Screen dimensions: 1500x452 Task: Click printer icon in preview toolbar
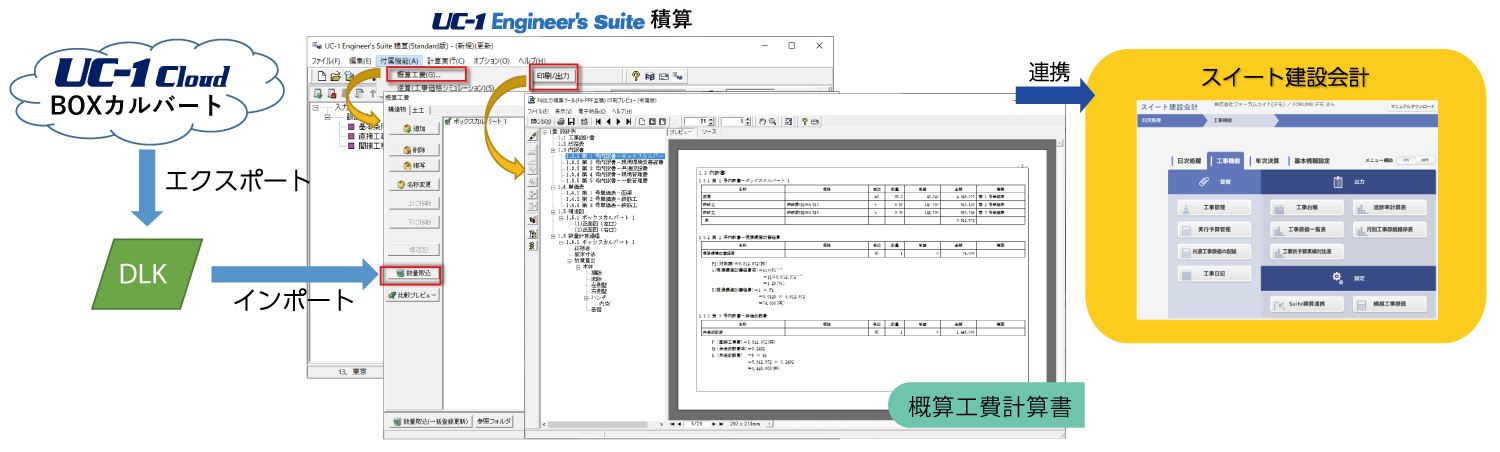(561, 122)
